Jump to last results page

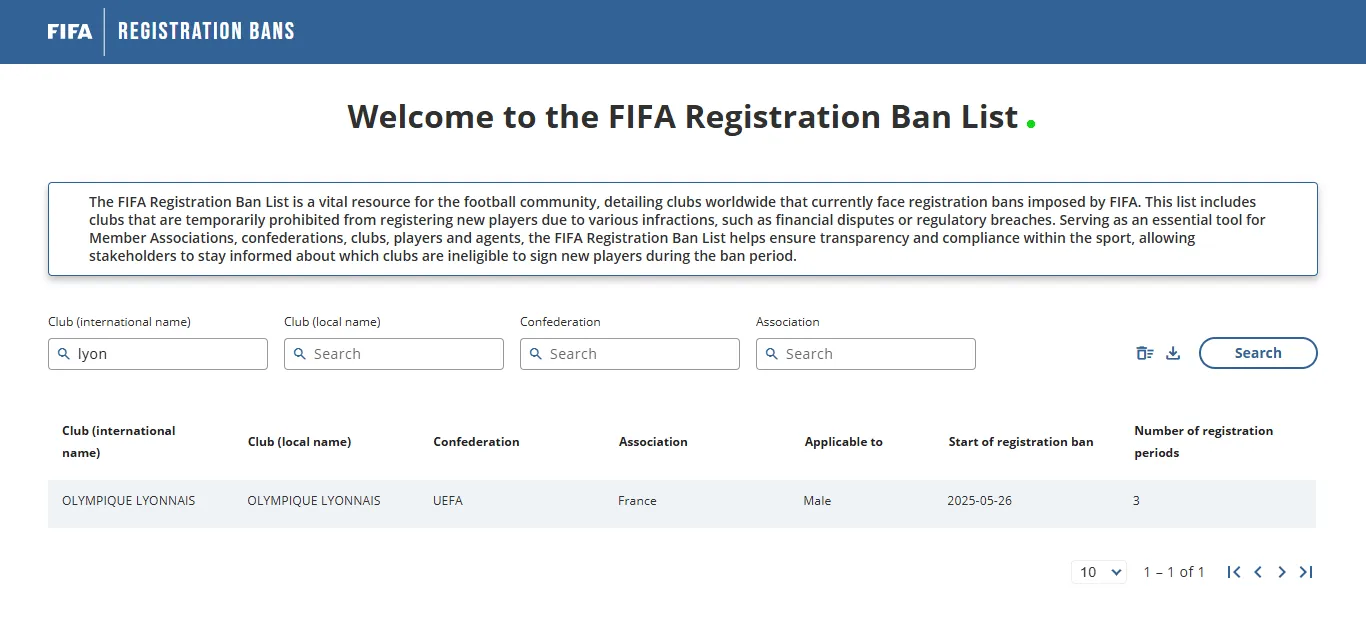point(1306,572)
